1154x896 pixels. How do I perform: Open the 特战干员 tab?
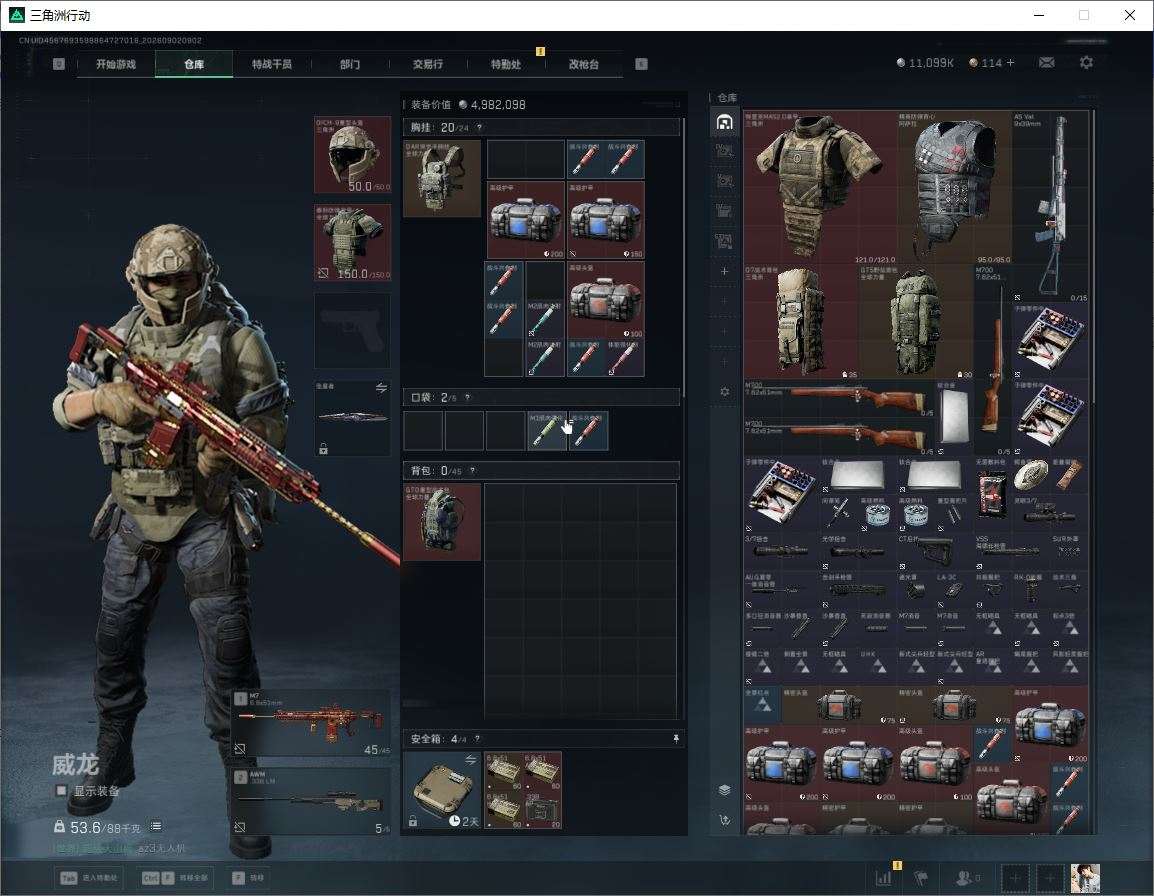pos(272,64)
